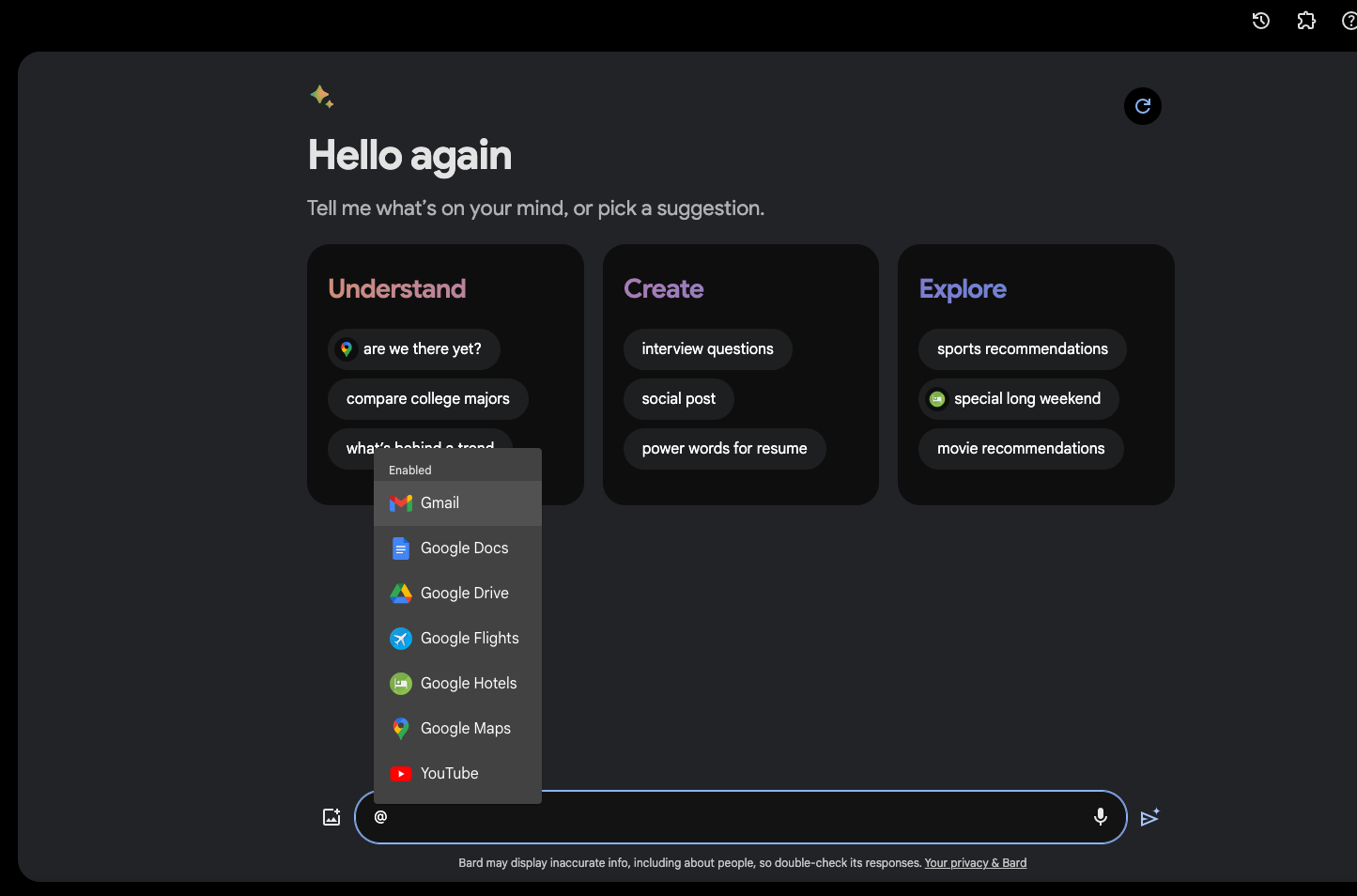Click the send message arrow icon
Screen dimensions: 1357x896
[1149, 818]
